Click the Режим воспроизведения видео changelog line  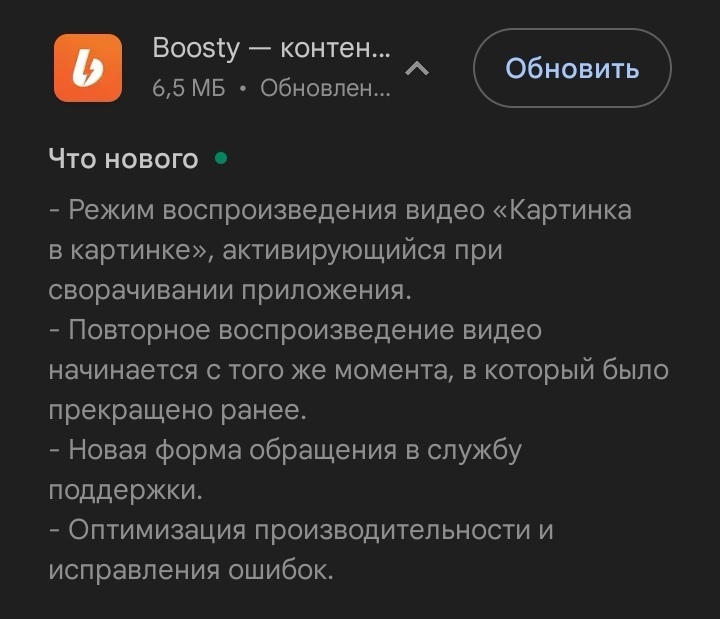coord(340,210)
